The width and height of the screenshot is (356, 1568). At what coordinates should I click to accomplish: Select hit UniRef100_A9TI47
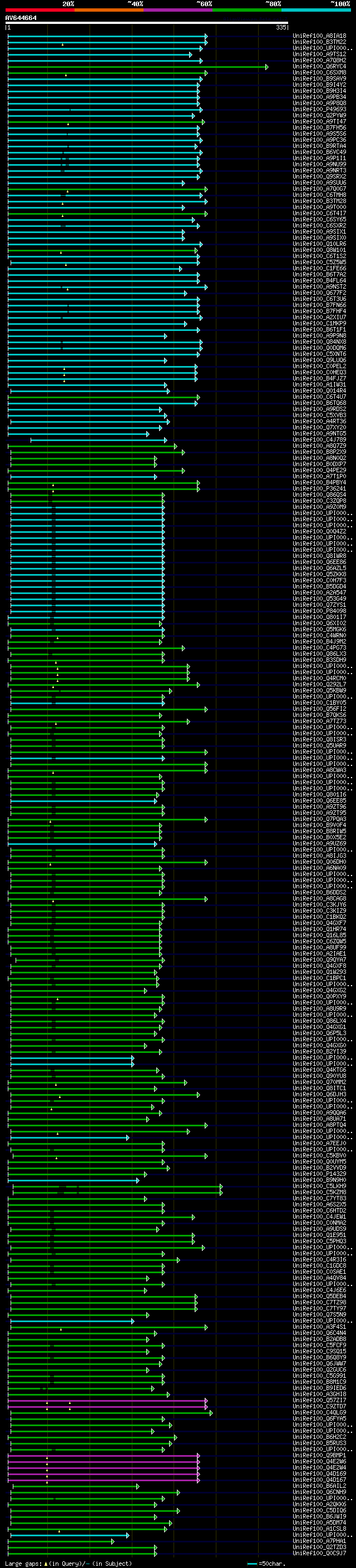click(319, 122)
